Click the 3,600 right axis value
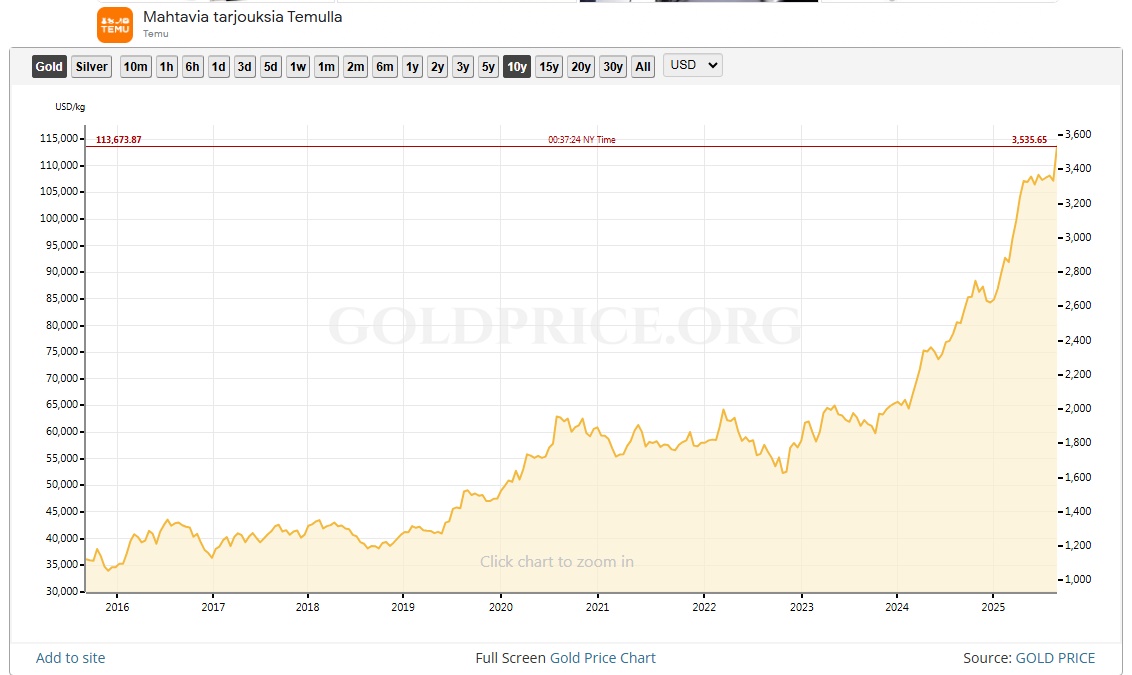The width and height of the screenshot is (1132, 675). tap(1079, 134)
